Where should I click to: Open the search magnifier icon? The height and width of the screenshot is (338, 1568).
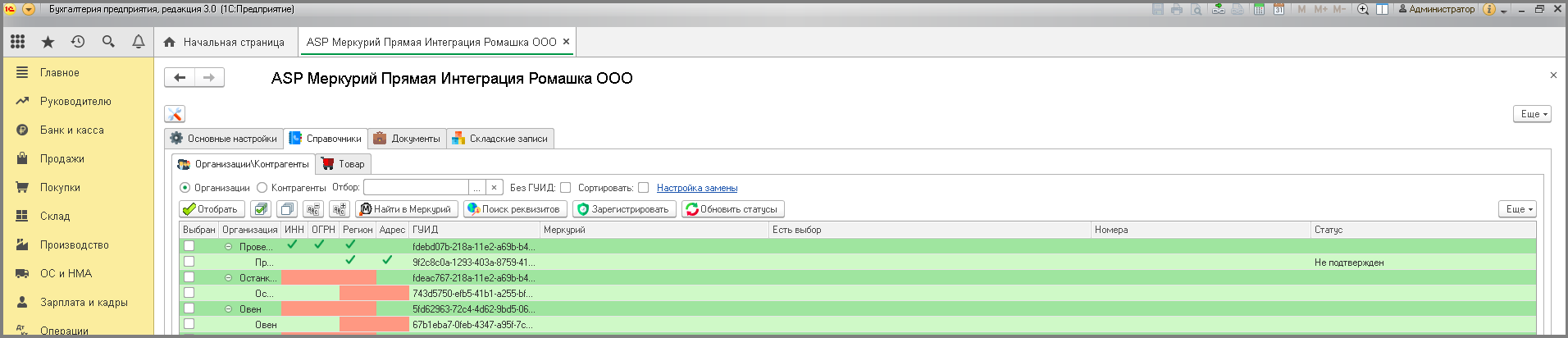pos(108,41)
